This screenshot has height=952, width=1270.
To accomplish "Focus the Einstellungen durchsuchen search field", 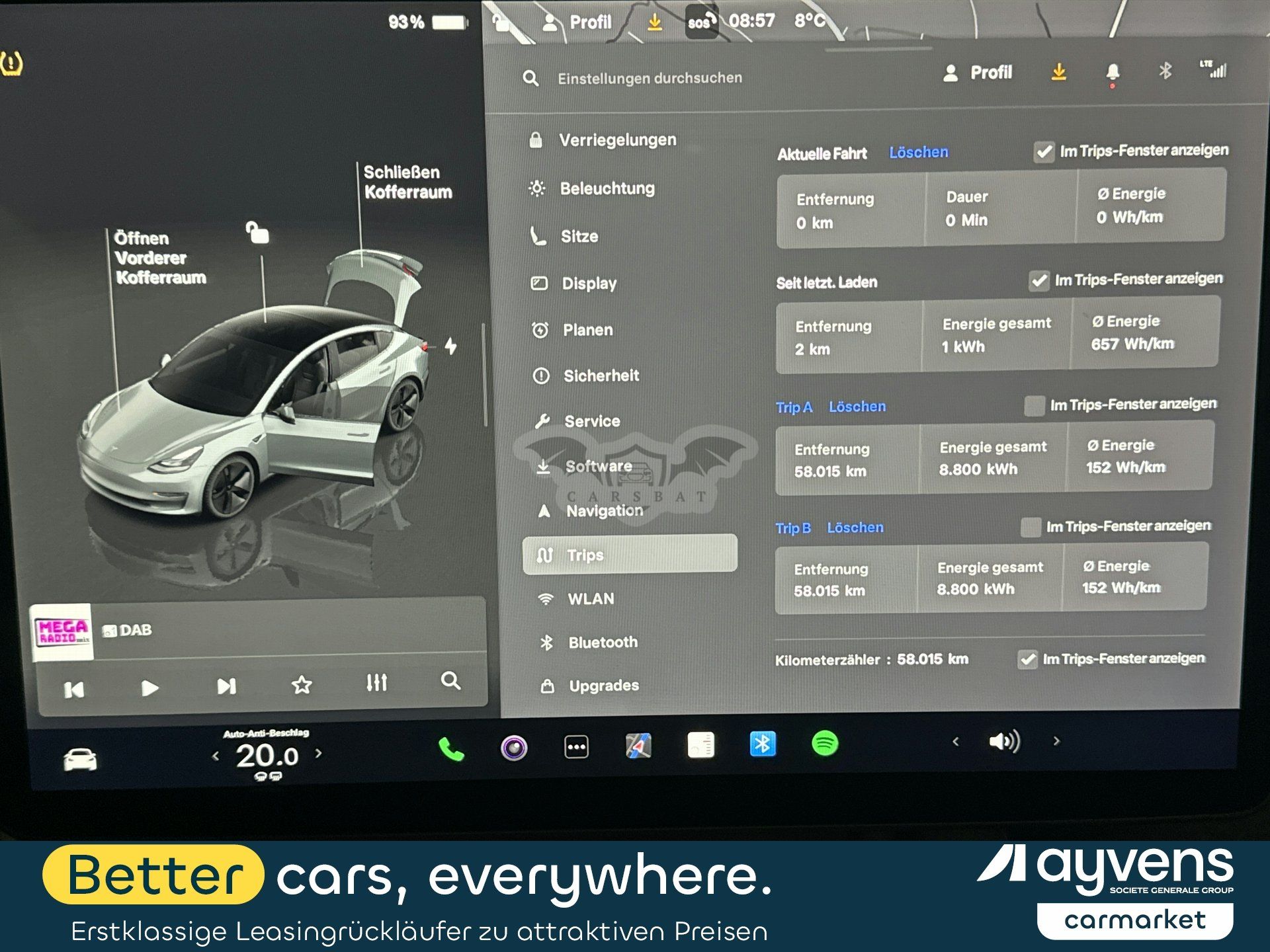I will click(650, 78).
